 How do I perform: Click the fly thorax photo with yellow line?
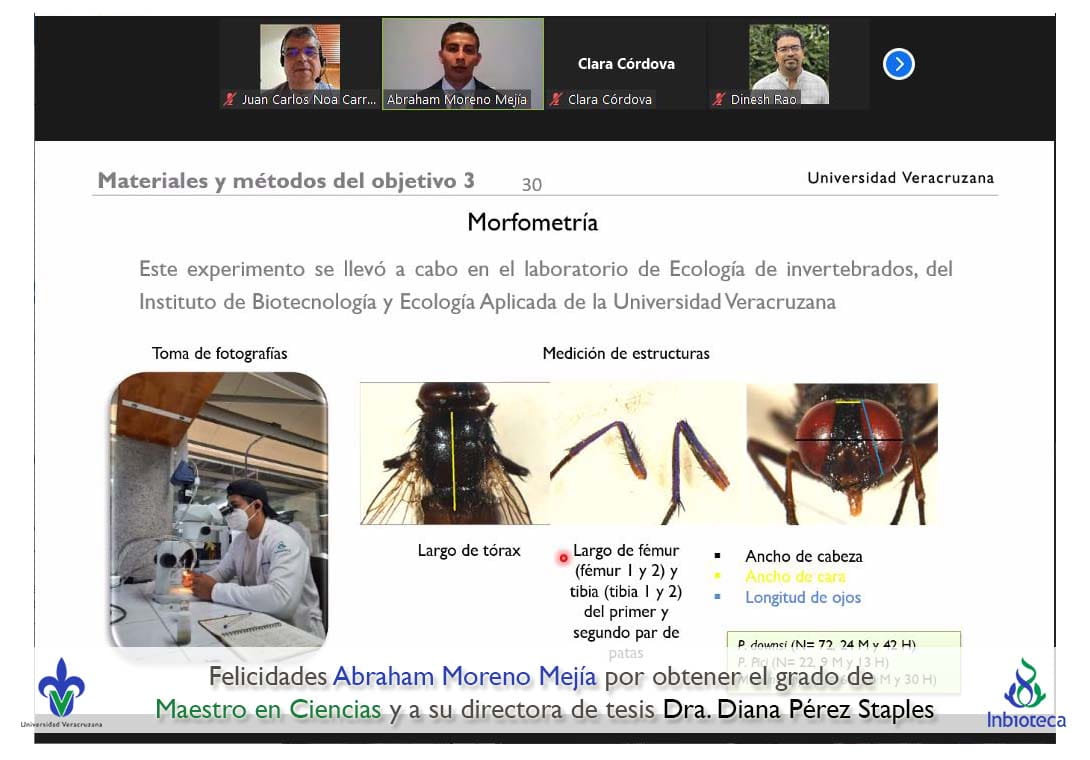[454, 453]
